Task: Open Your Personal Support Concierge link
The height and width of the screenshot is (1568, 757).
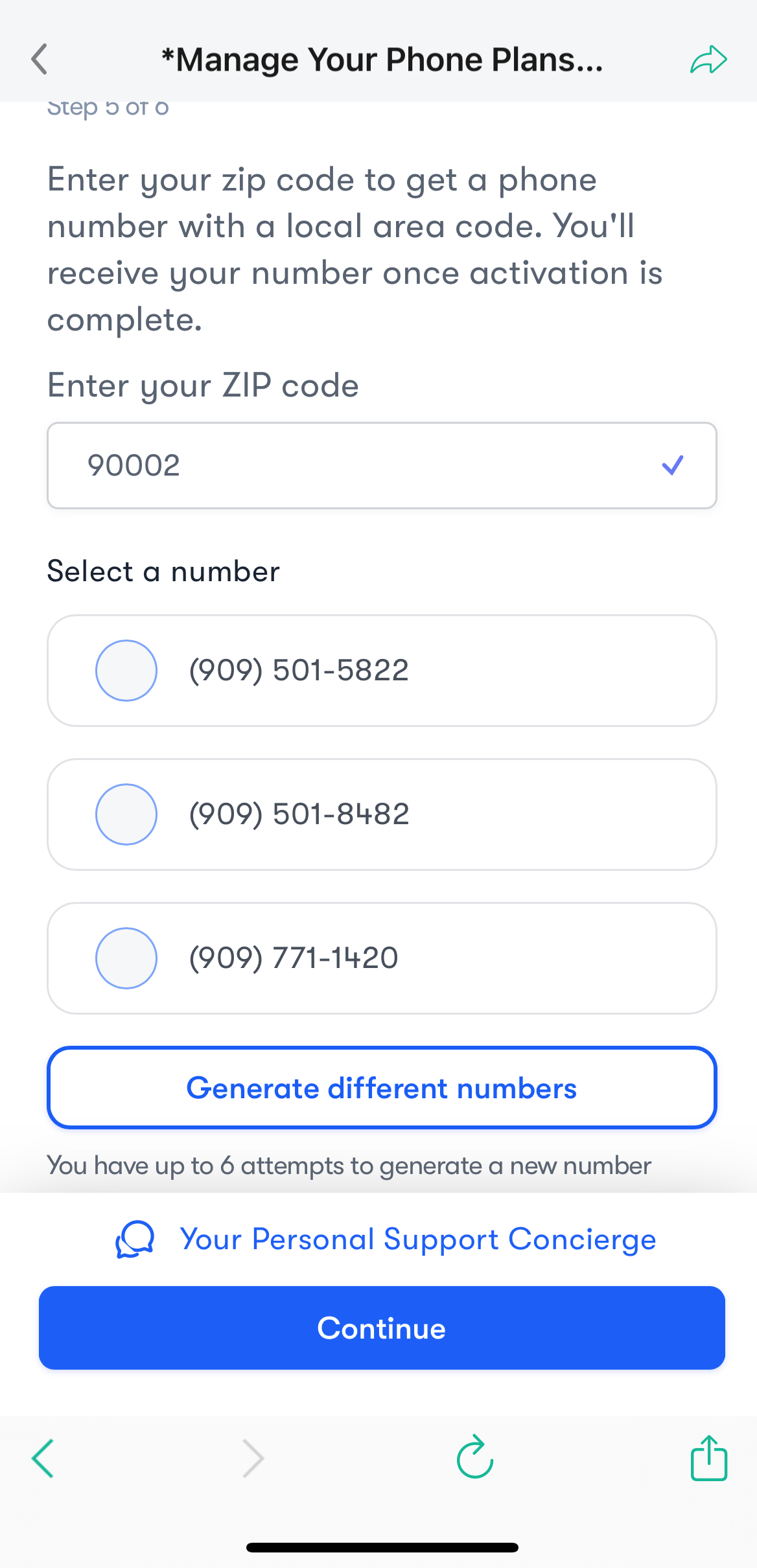Action: click(418, 1239)
